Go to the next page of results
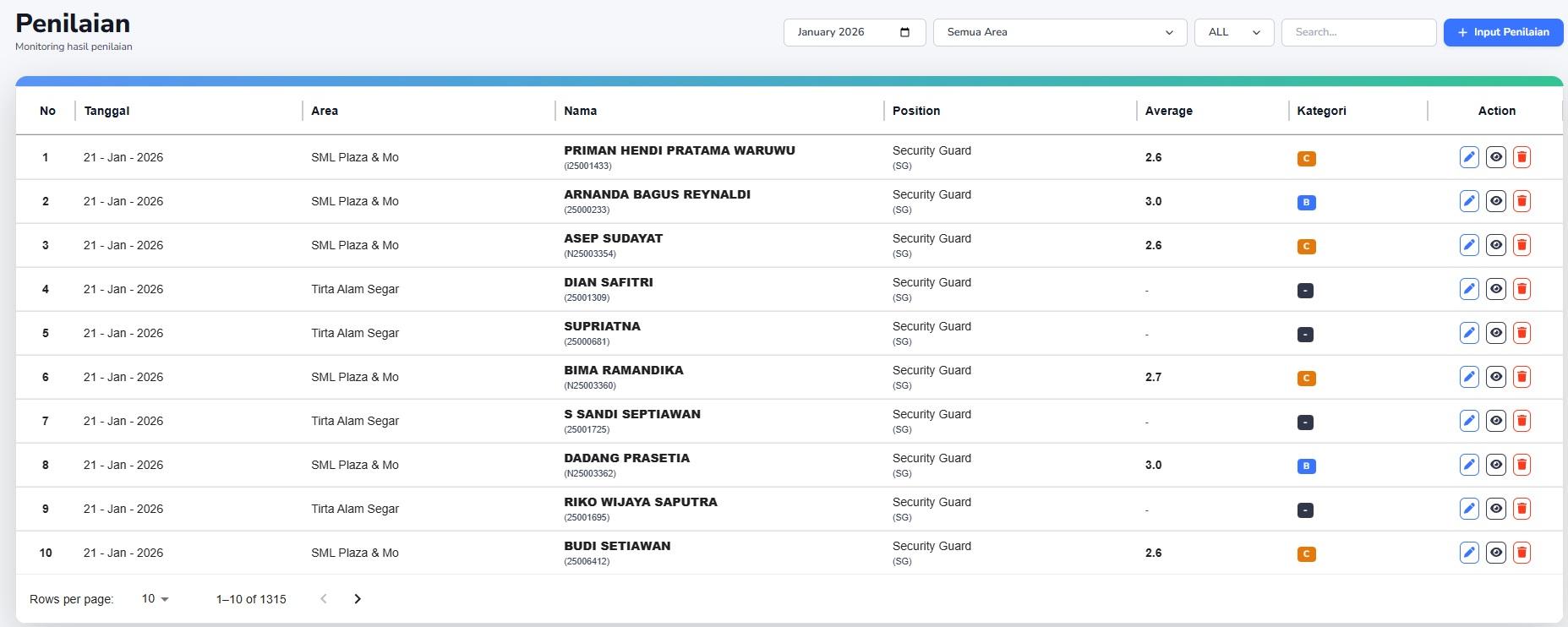 pos(358,599)
